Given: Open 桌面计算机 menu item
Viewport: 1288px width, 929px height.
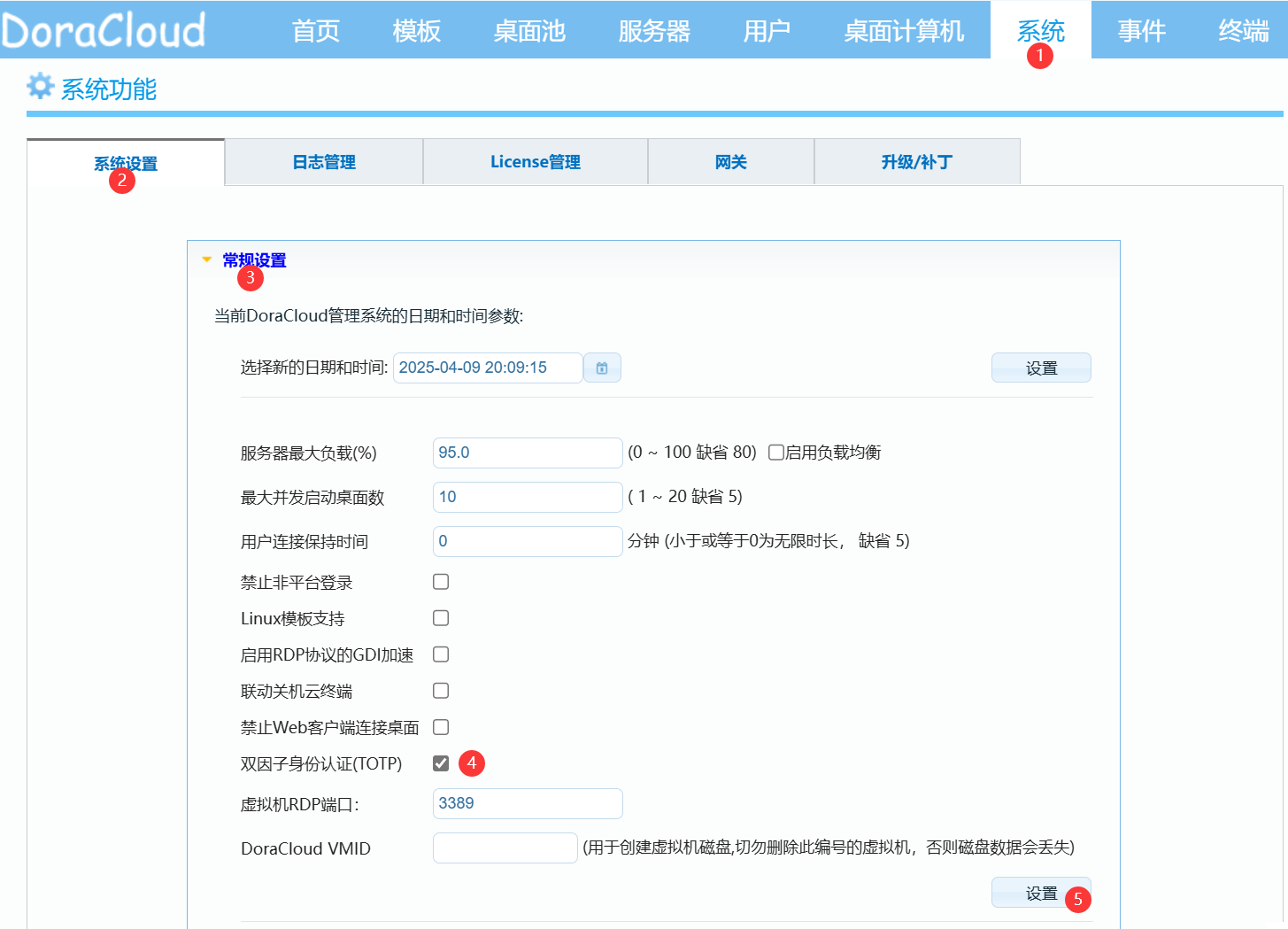Looking at the screenshot, I should coord(904,31).
